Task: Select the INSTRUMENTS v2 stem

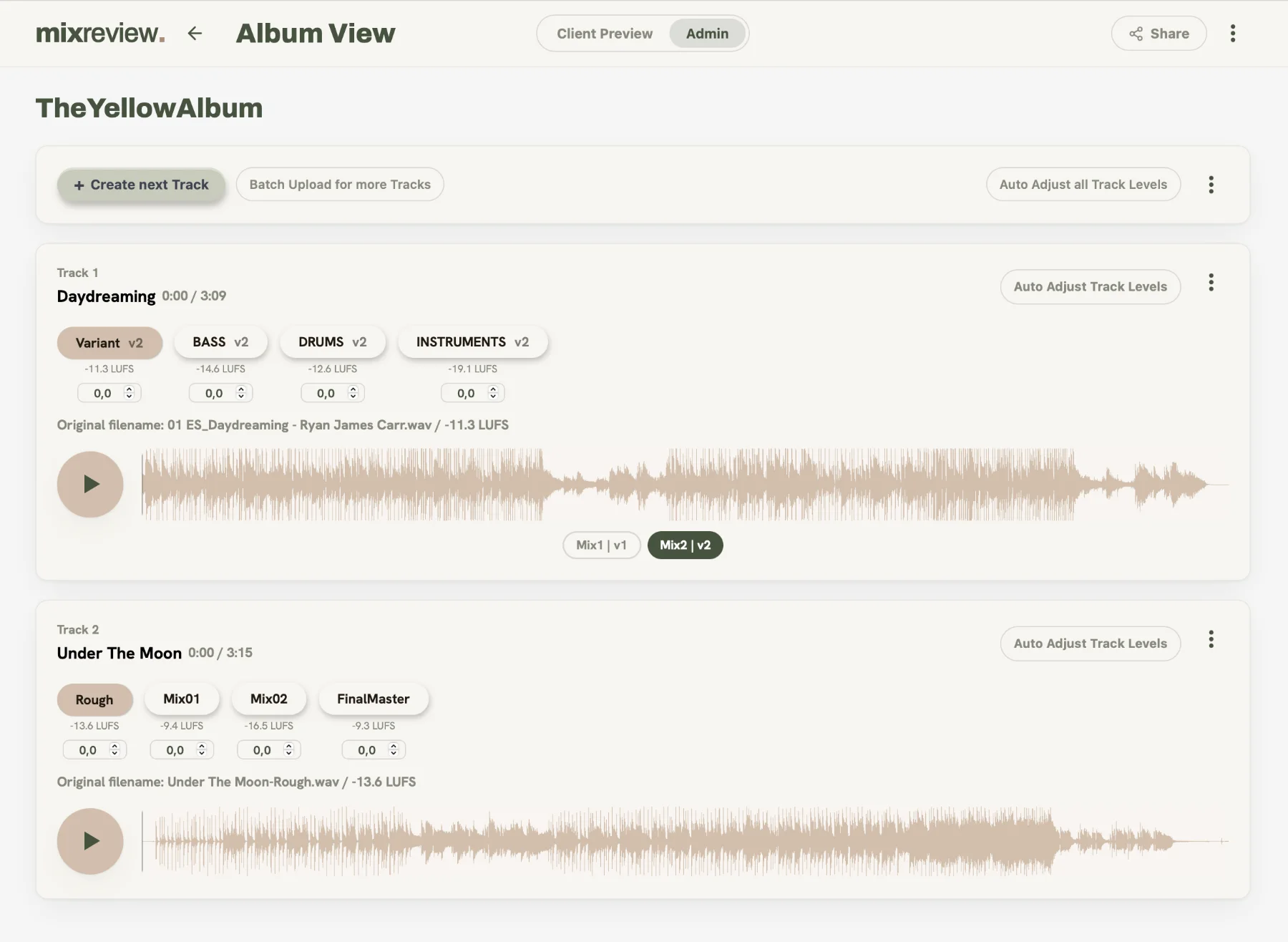Action: 473,342
